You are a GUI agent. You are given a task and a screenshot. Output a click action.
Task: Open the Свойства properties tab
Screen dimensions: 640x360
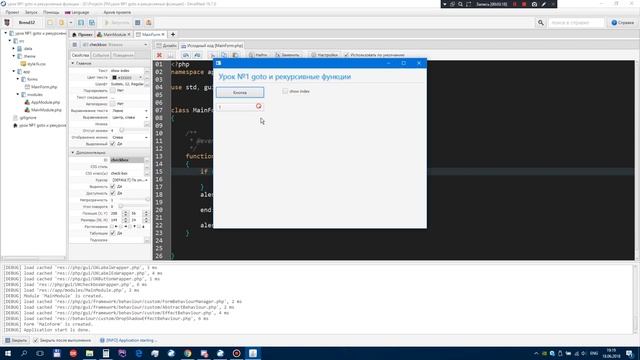(80, 55)
